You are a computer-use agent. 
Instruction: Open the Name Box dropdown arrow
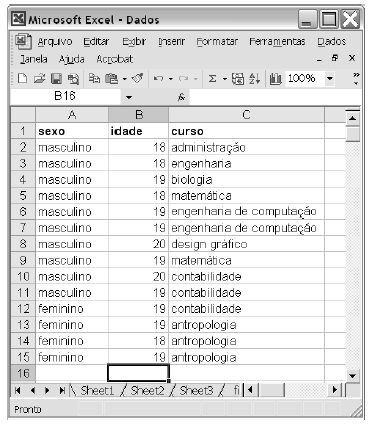[129, 97]
